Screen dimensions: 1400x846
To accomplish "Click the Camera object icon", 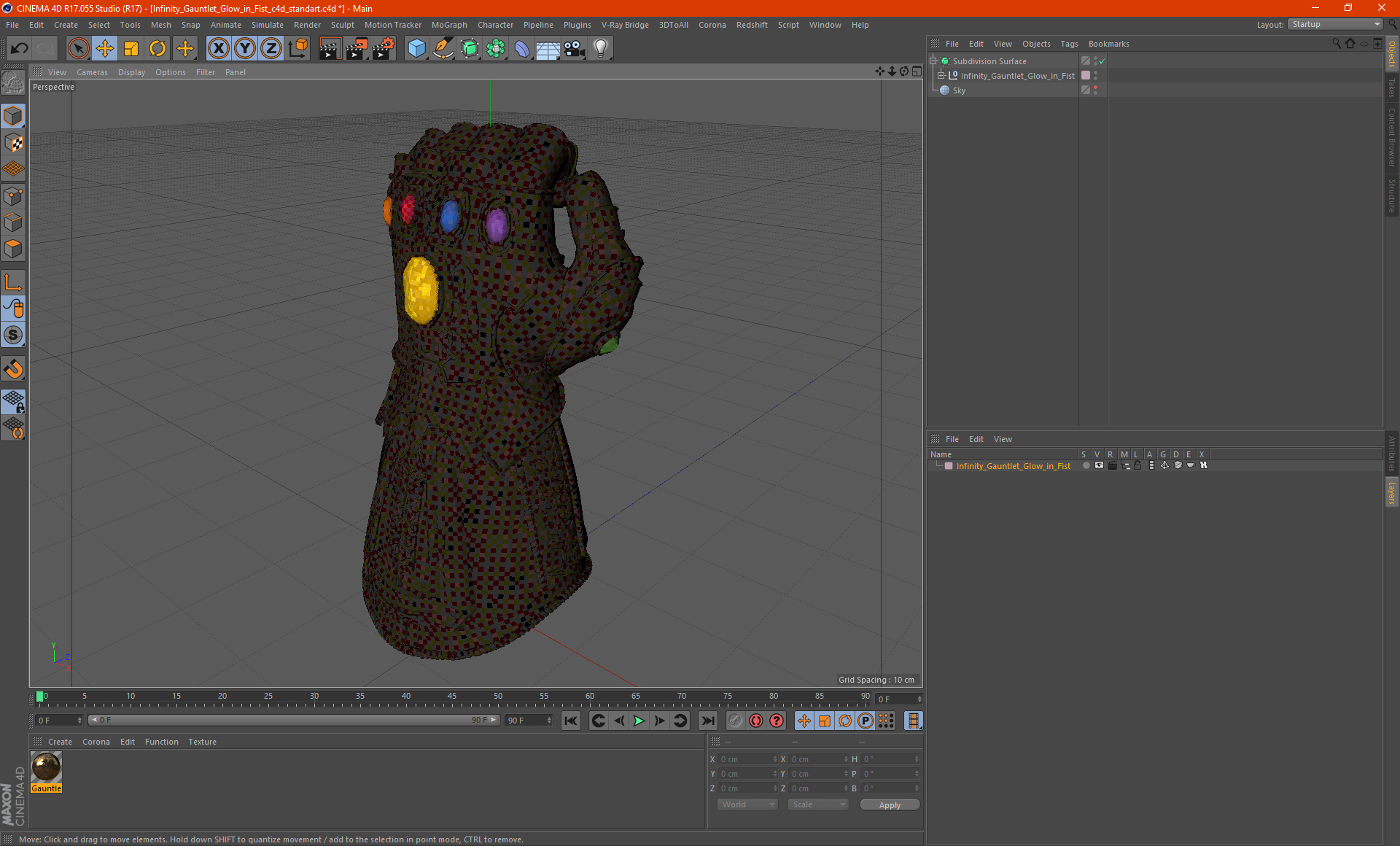I will pos(575,49).
